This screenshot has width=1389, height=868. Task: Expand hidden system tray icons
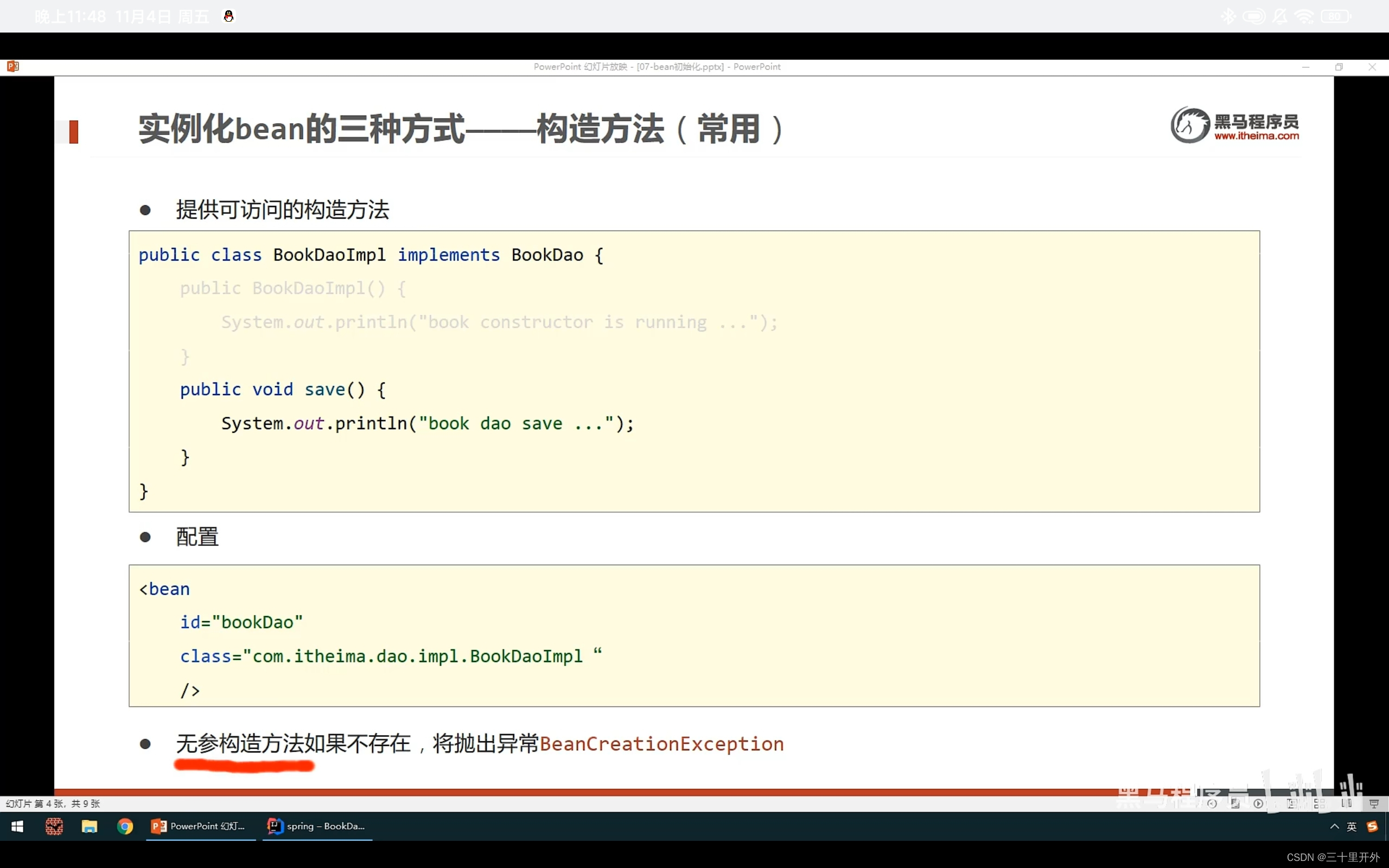click(x=1335, y=826)
